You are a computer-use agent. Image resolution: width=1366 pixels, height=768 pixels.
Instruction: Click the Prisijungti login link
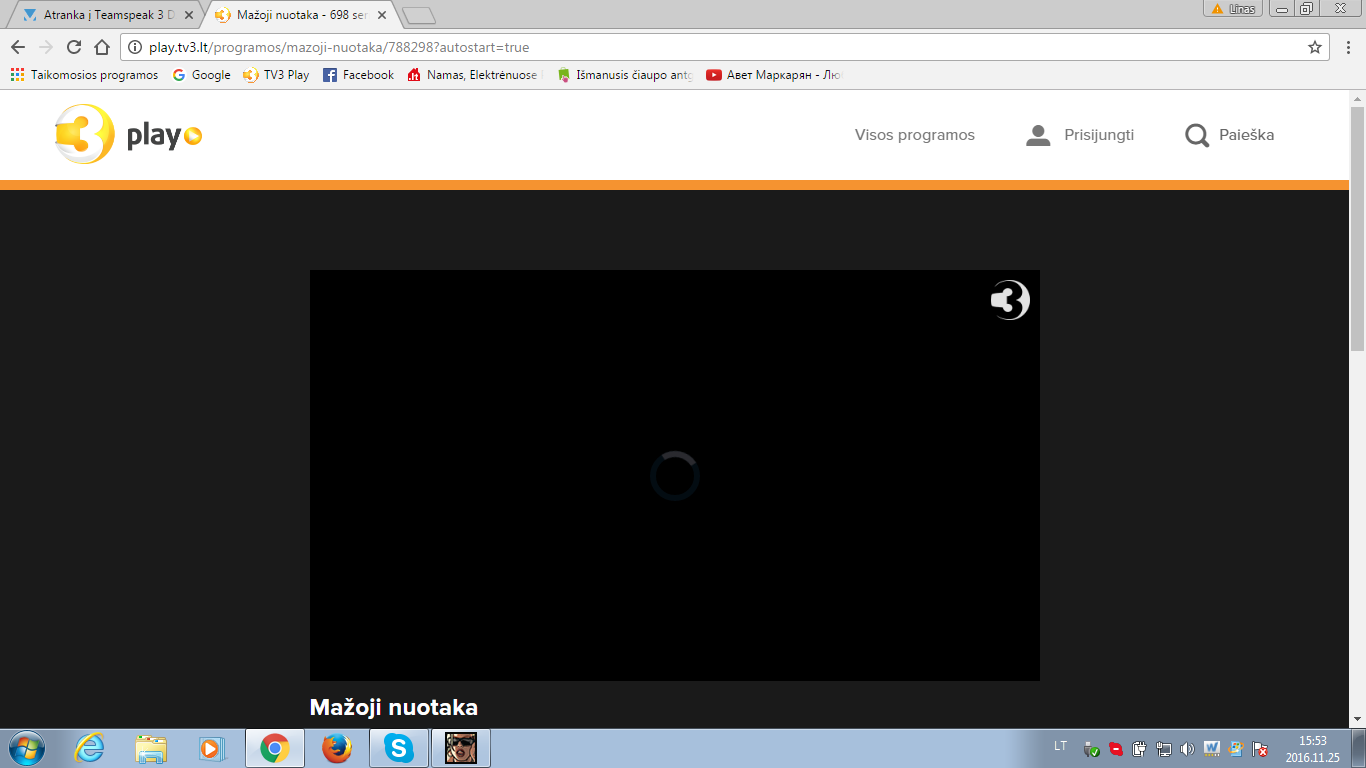point(1098,135)
